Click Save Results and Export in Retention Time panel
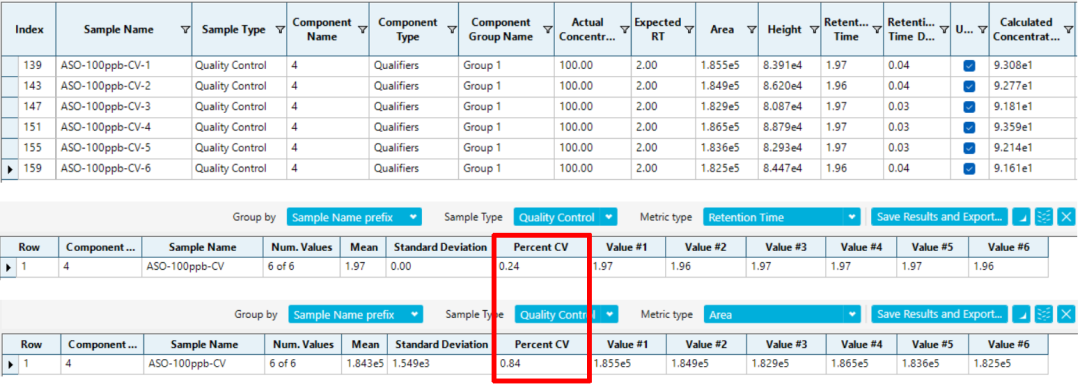This screenshot has height=389, width=1080. (939, 217)
